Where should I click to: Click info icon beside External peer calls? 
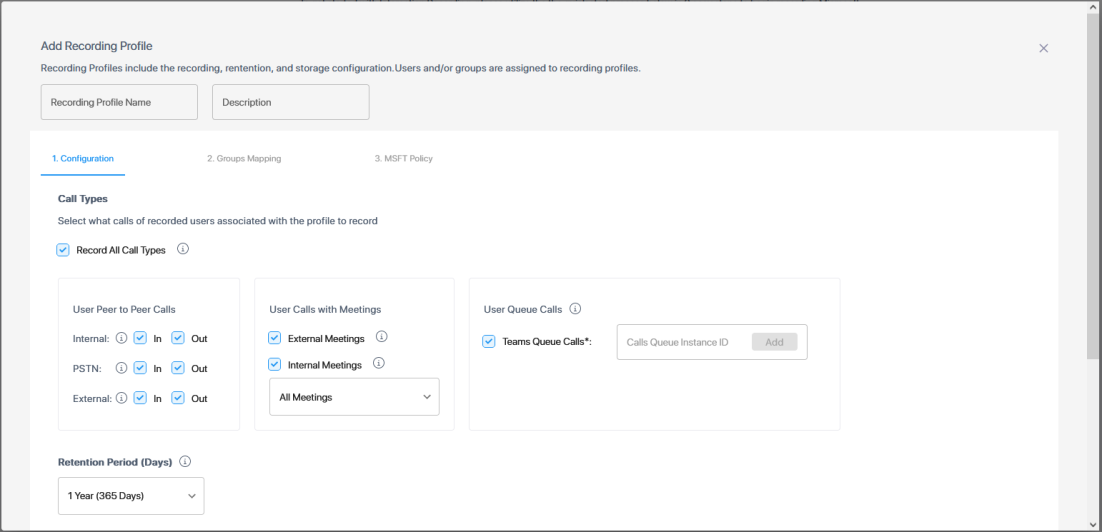point(121,398)
